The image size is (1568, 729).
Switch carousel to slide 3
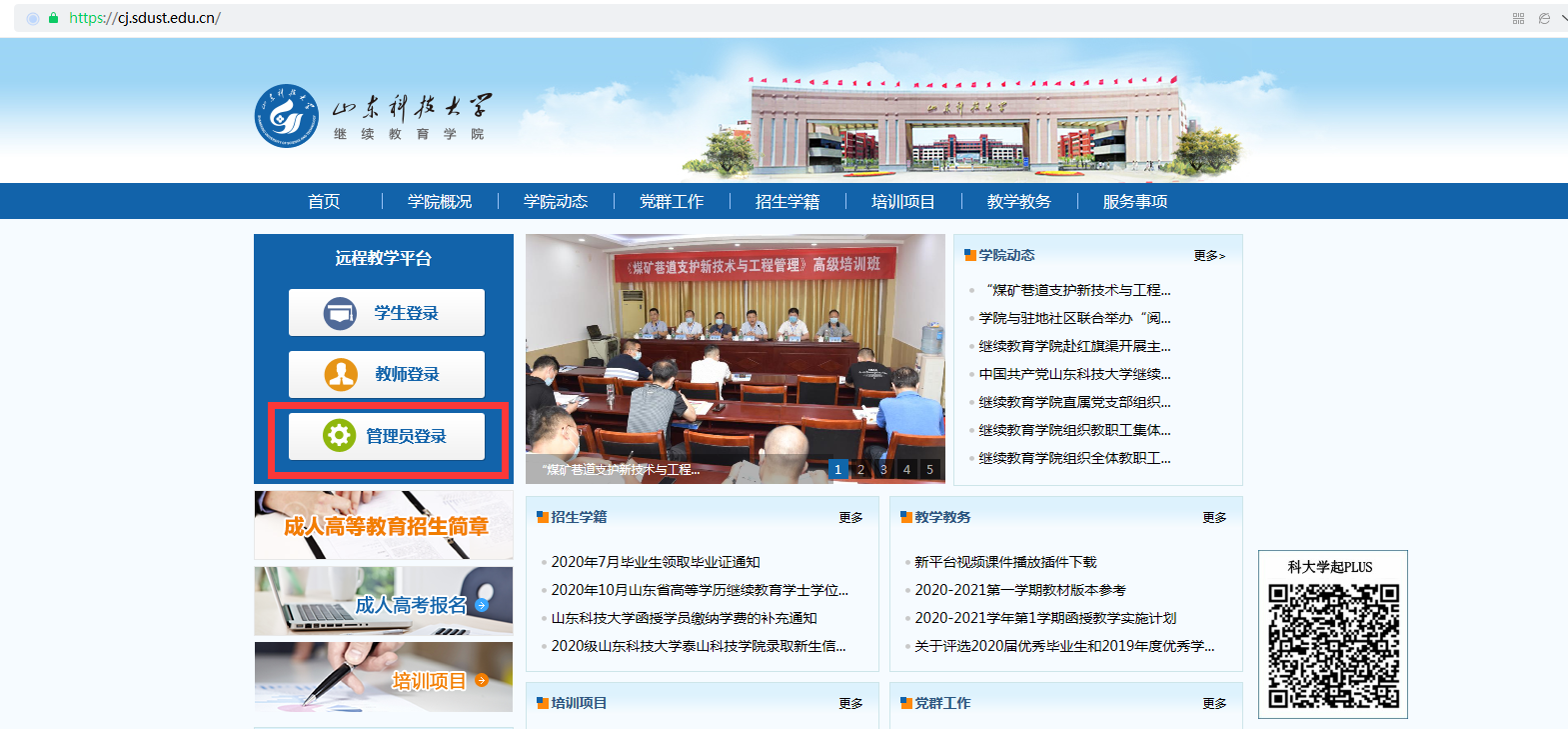point(883,469)
